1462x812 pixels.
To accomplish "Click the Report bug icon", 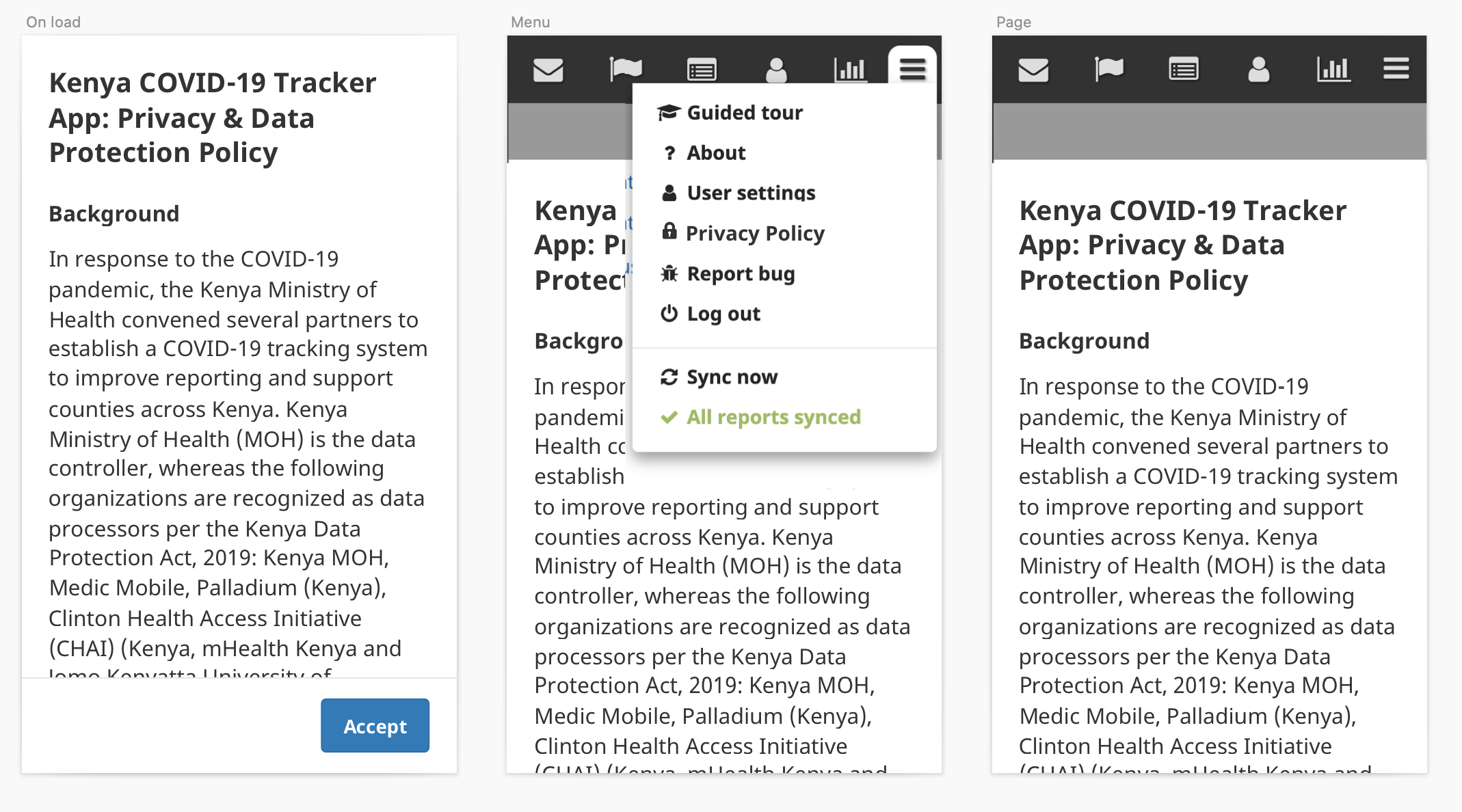I will 669,273.
